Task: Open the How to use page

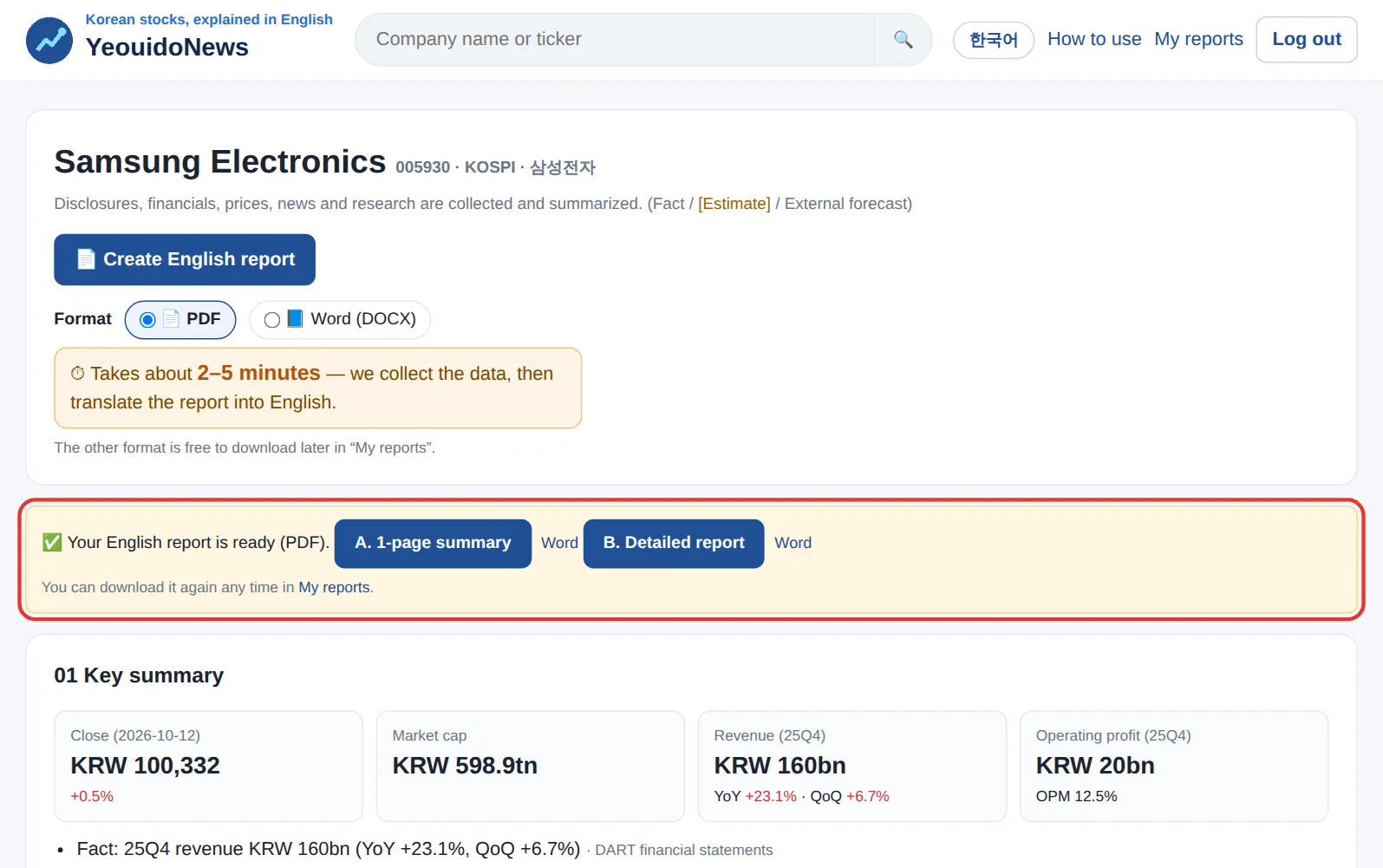Action: (1094, 39)
